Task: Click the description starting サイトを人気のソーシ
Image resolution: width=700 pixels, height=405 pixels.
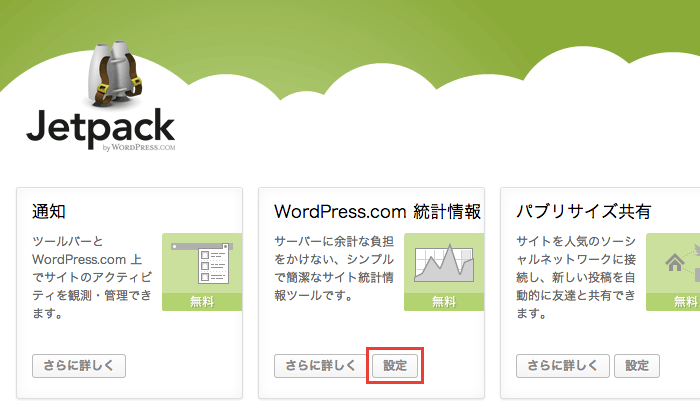Action: point(576,277)
